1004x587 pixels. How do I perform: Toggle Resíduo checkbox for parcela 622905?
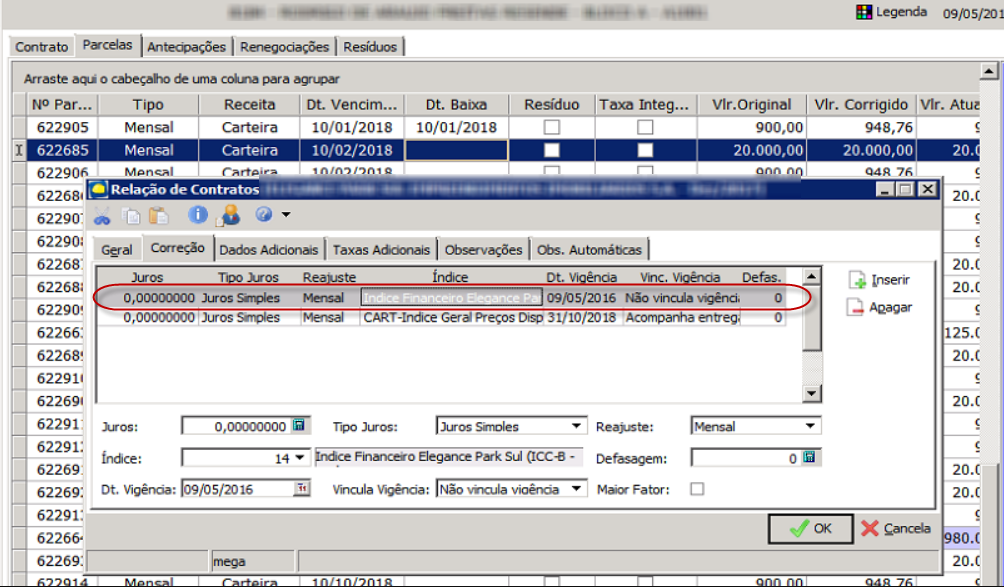click(551, 127)
